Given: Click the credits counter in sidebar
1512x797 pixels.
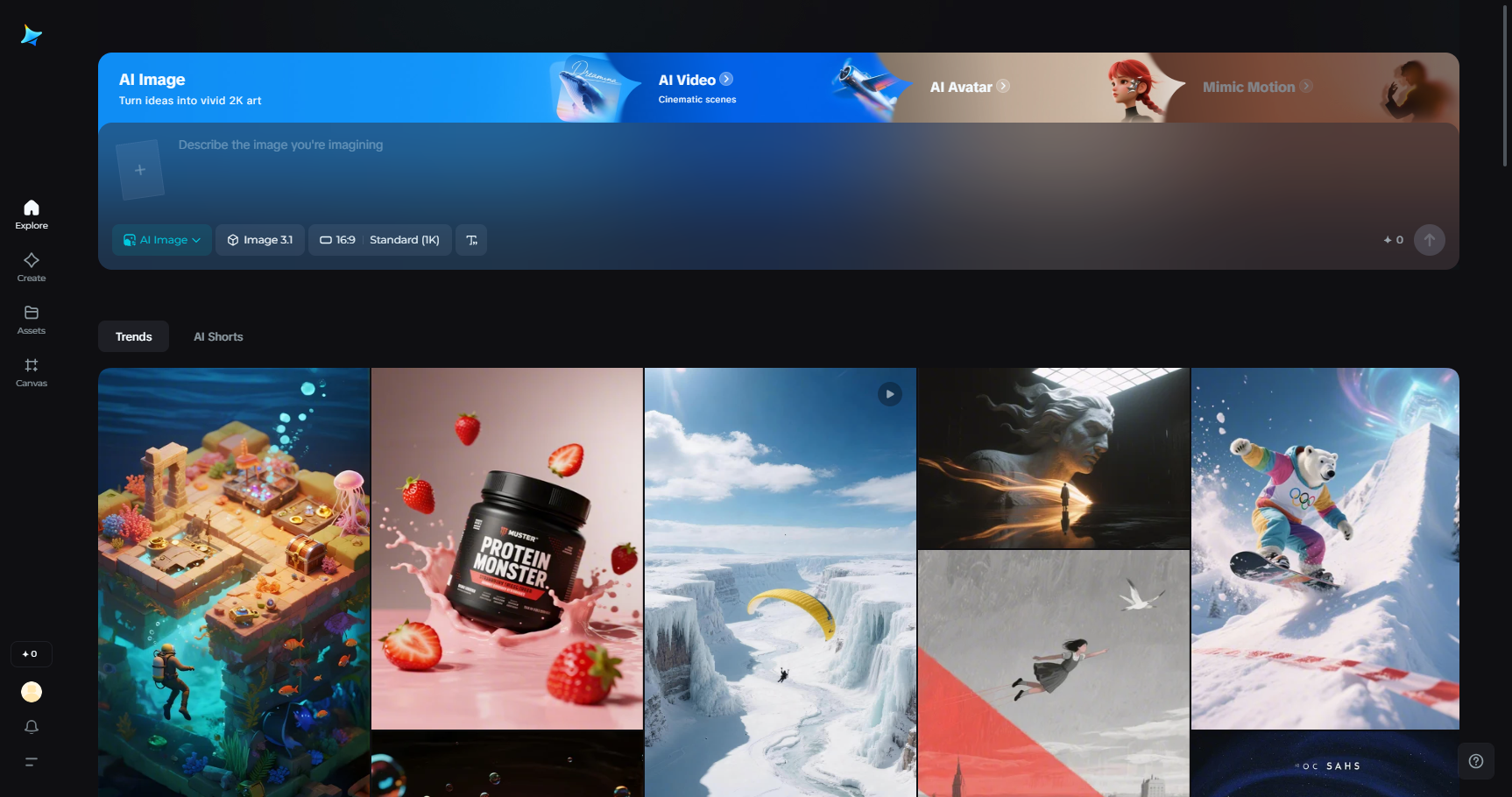Looking at the screenshot, I should coord(31,653).
